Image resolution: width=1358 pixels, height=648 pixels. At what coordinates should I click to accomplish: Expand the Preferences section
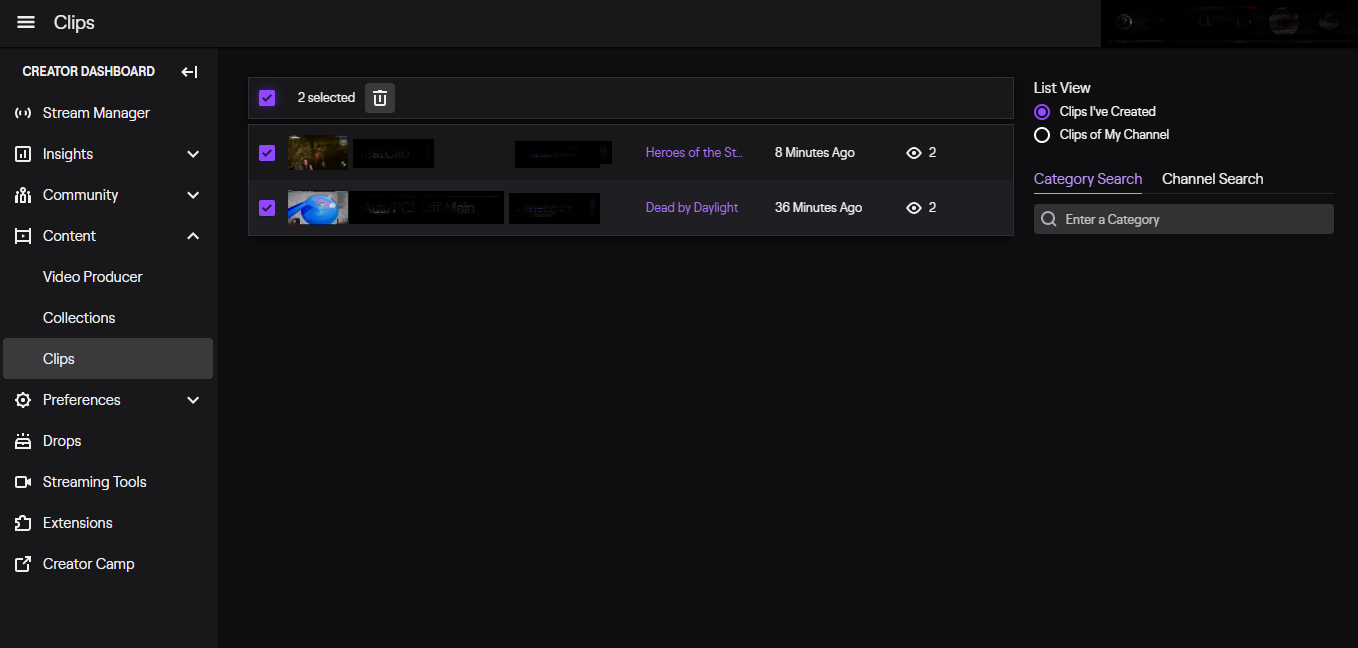pyautogui.click(x=193, y=400)
